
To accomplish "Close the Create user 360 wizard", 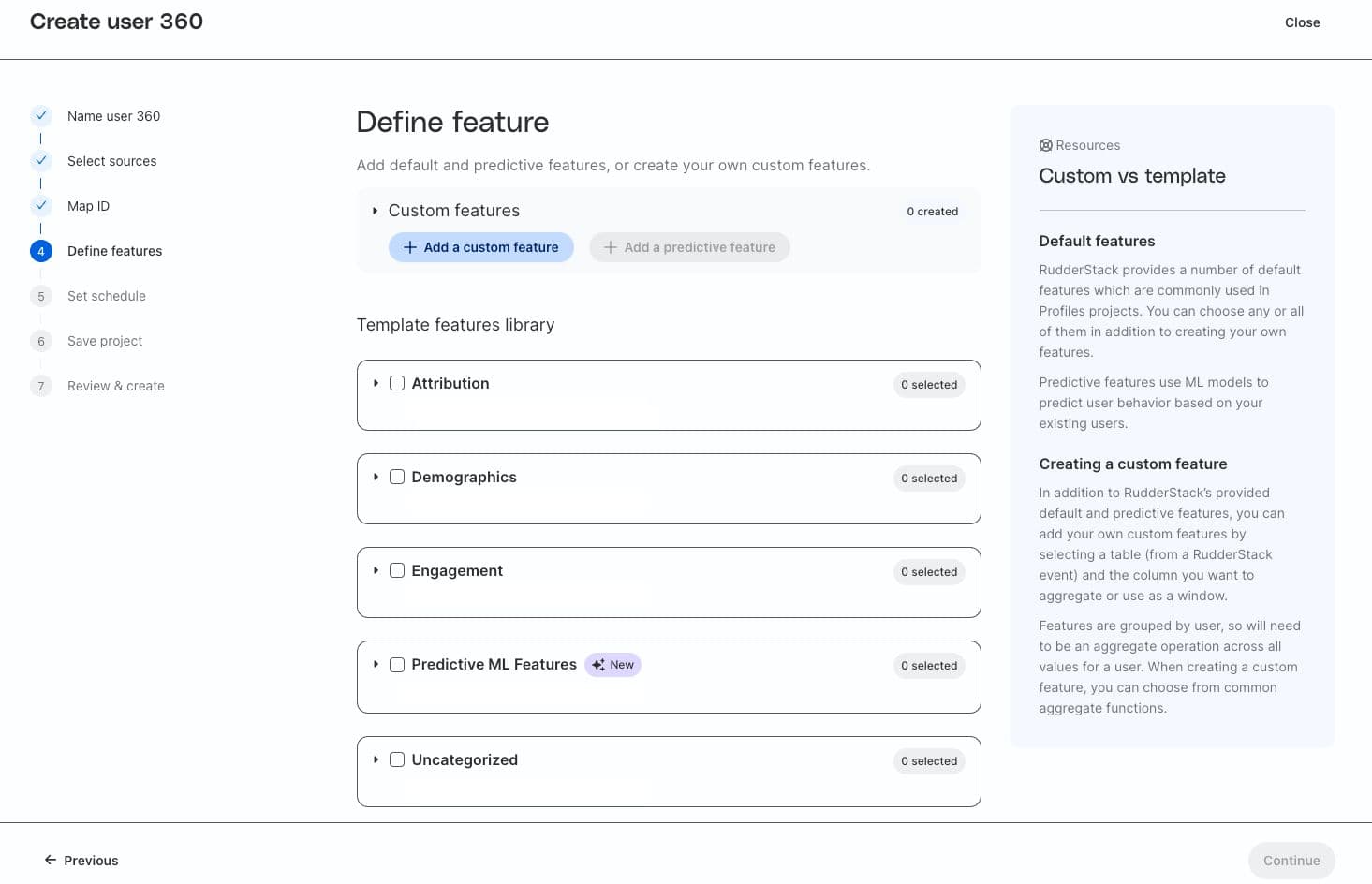I will (1302, 22).
